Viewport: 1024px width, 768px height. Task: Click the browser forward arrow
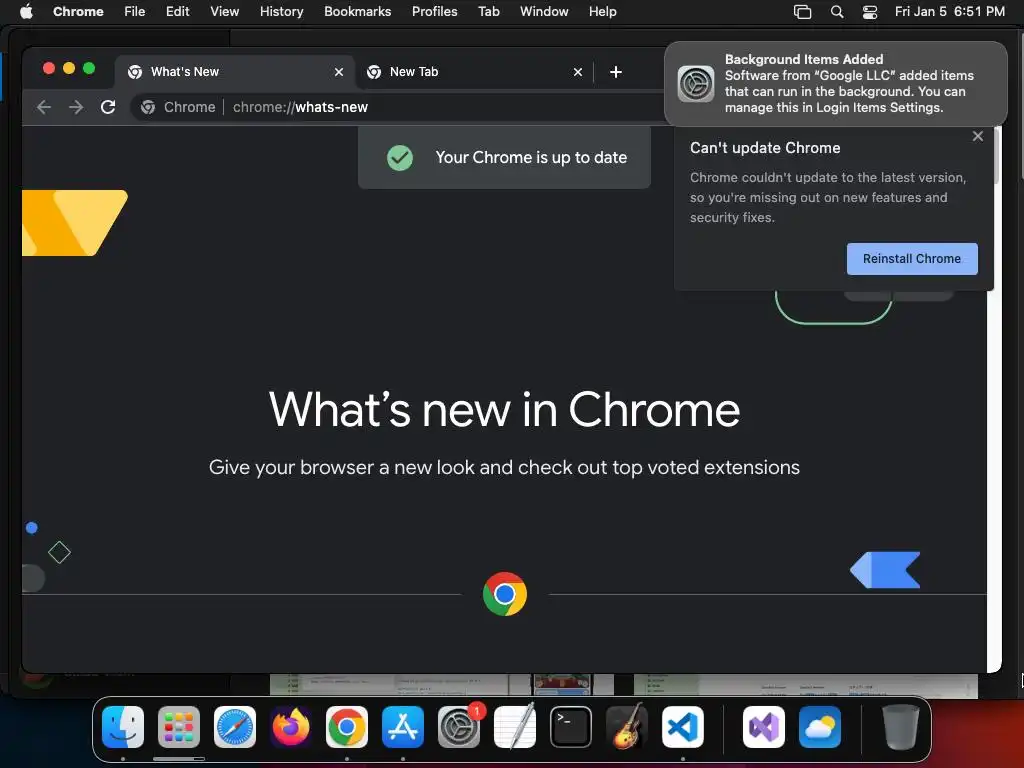[x=76, y=107]
